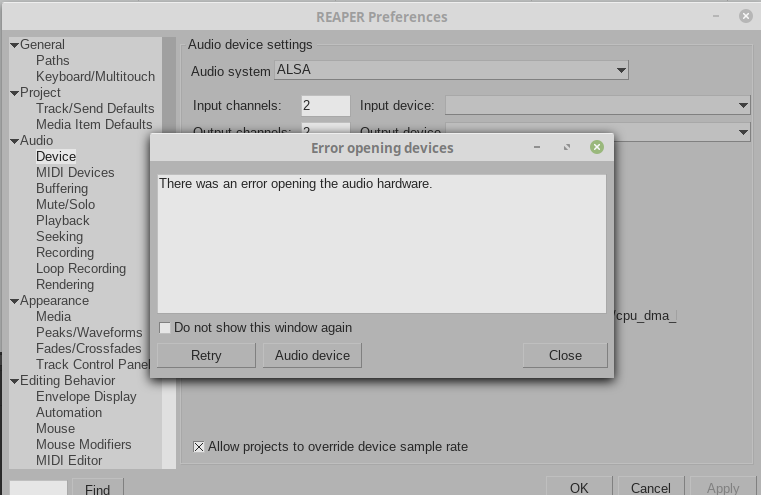The width and height of the screenshot is (761, 495).
Task: Click the preferences search input field
Action: coord(38,488)
